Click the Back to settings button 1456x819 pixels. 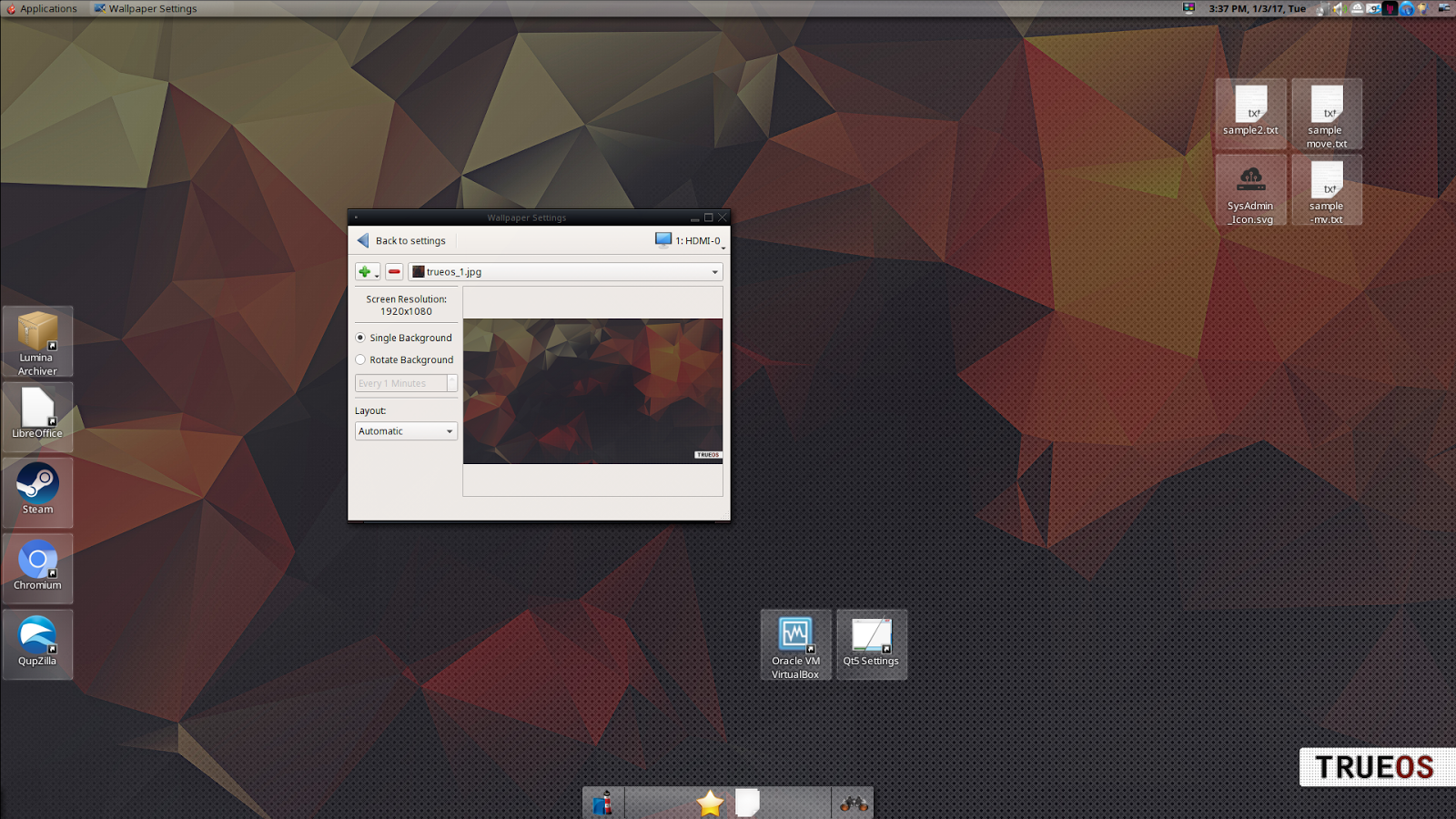click(402, 239)
